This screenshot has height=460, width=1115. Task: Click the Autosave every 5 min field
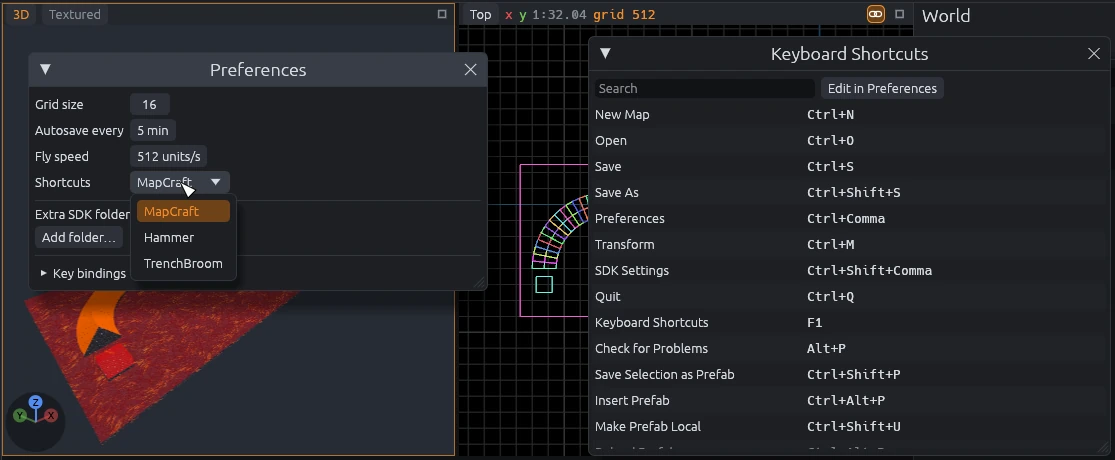[x=153, y=131]
